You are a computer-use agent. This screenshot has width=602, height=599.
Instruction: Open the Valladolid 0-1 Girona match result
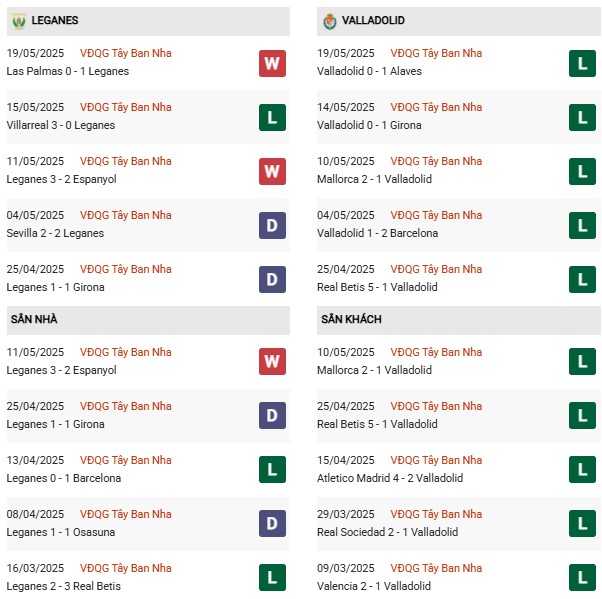369,125
